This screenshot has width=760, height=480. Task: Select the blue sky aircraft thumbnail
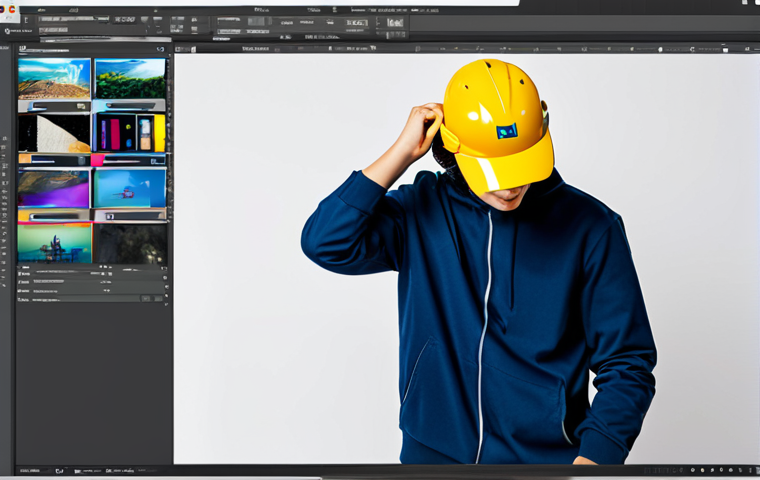(x=130, y=189)
